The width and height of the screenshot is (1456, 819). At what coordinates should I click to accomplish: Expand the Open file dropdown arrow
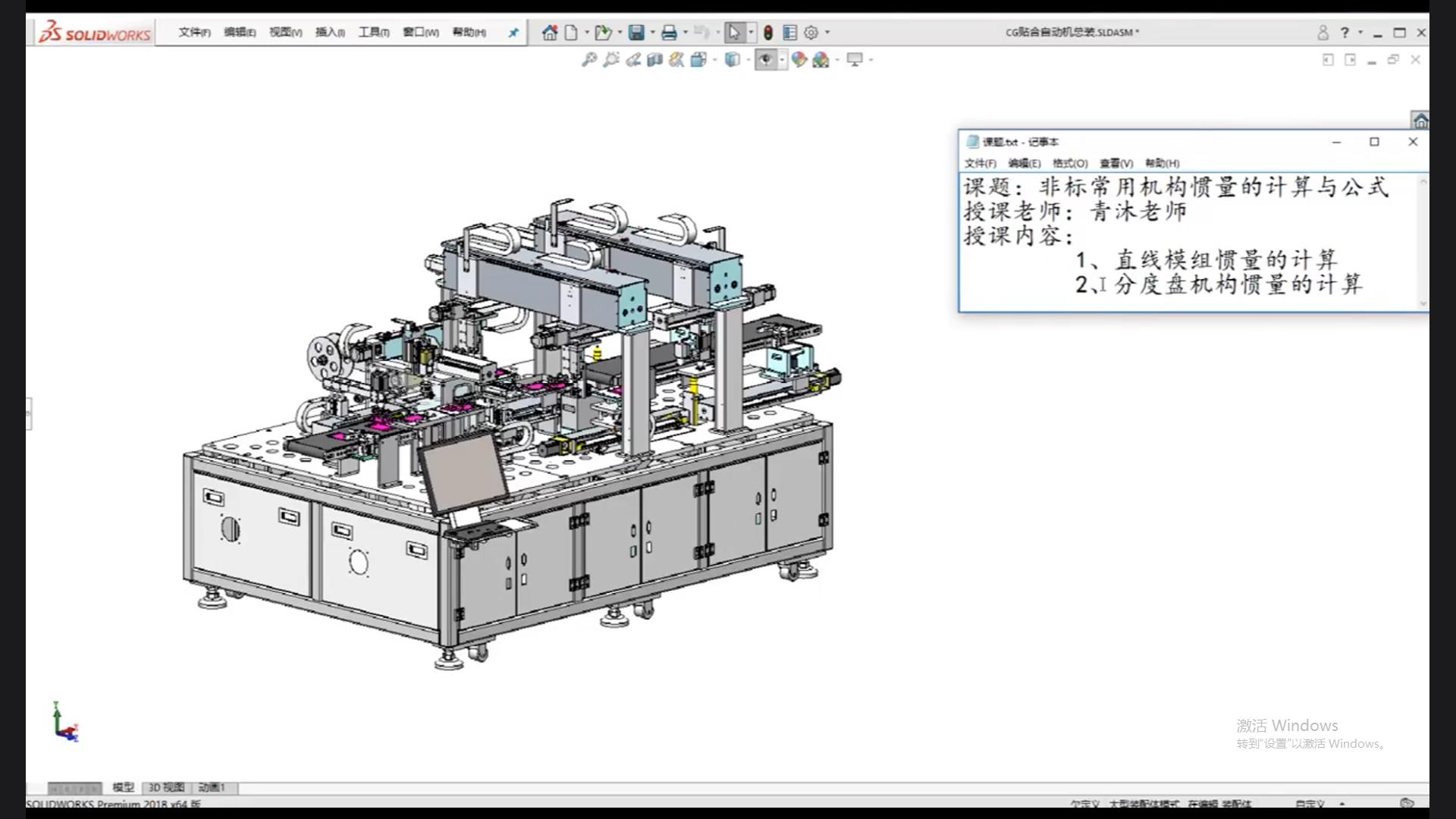620,33
